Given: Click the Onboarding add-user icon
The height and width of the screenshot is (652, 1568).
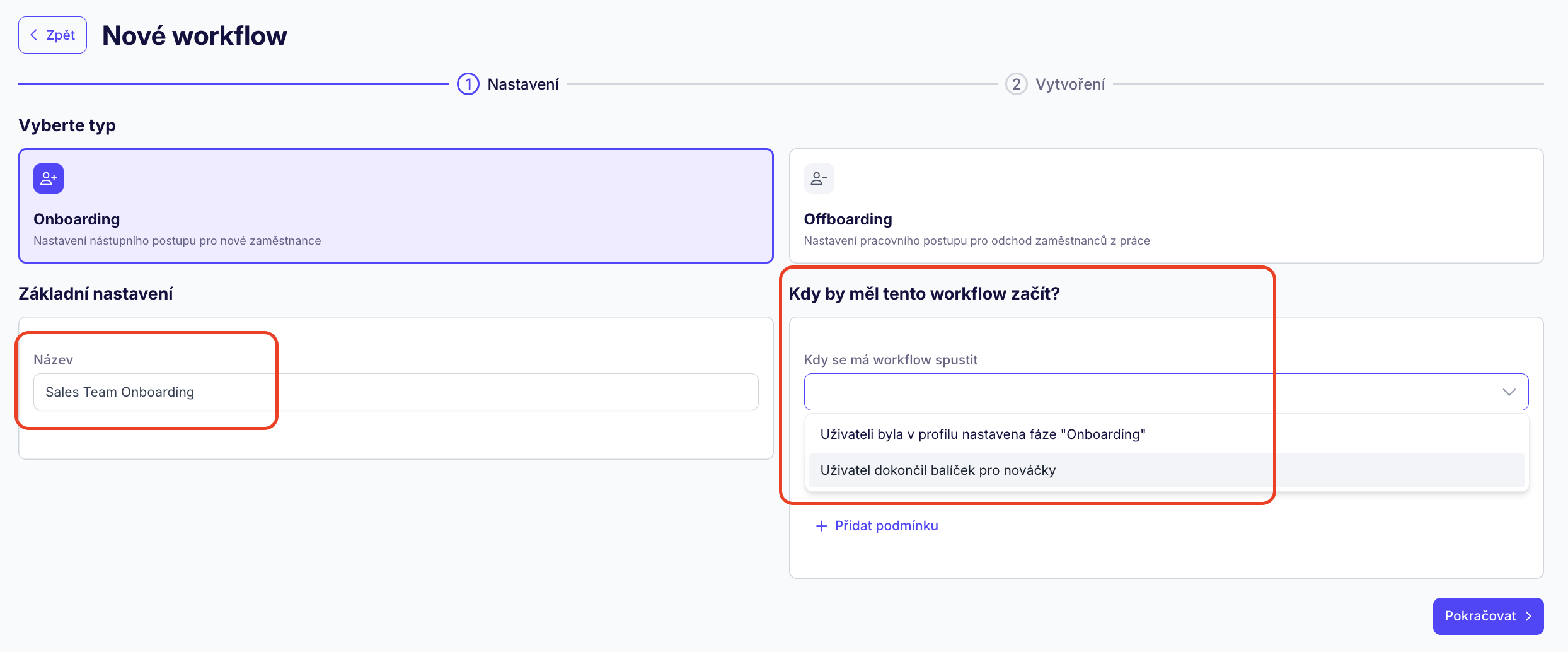Looking at the screenshot, I should (x=49, y=179).
